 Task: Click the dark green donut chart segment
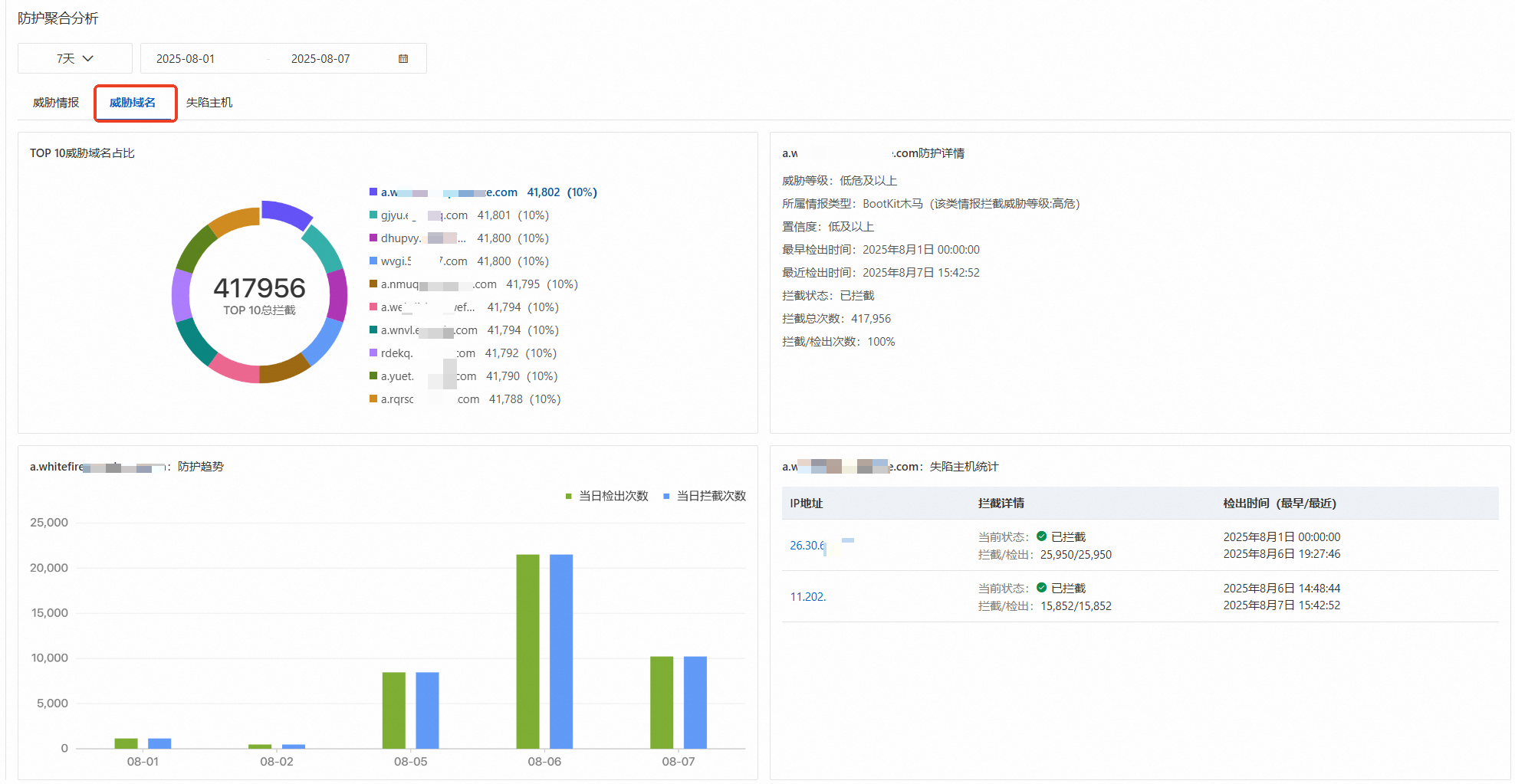click(x=195, y=248)
